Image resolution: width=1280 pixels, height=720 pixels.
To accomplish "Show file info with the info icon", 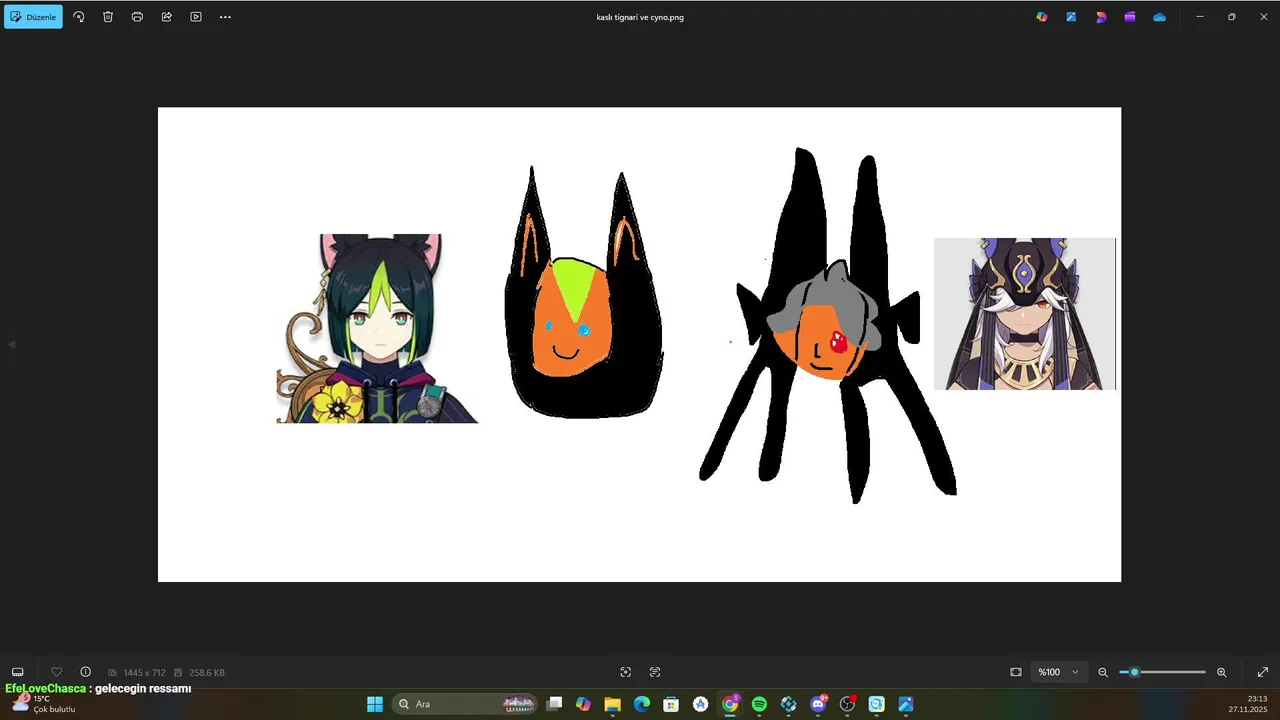I will [x=86, y=672].
